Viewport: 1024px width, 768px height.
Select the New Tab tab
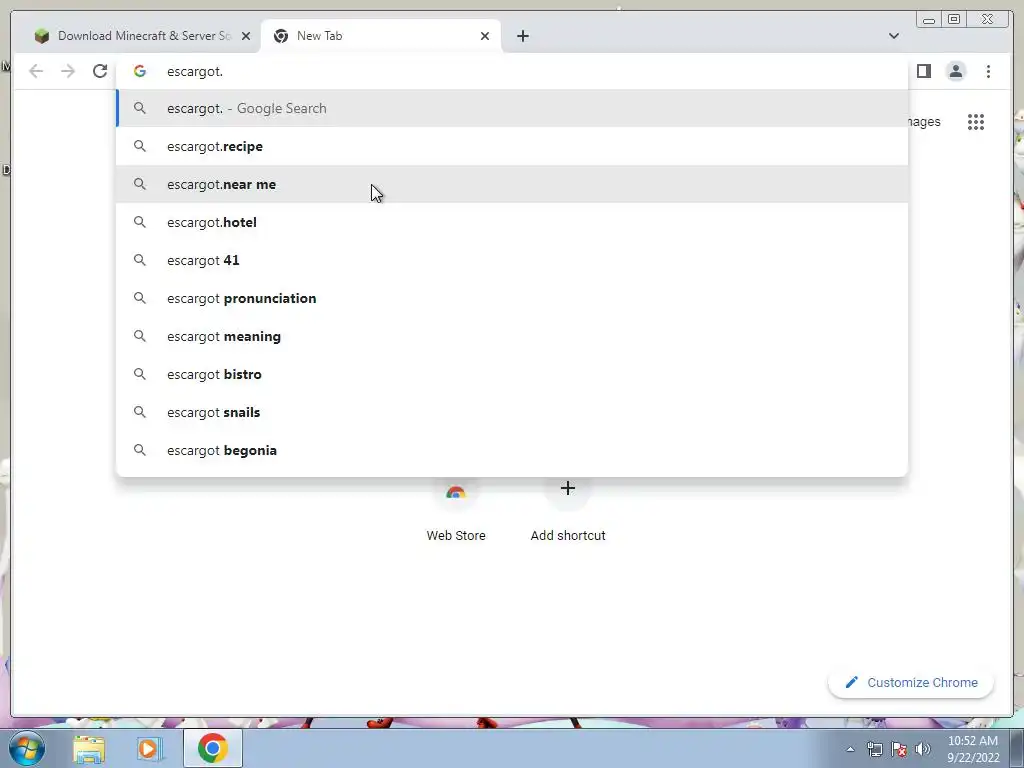pyautogui.click(x=381, y=36)
